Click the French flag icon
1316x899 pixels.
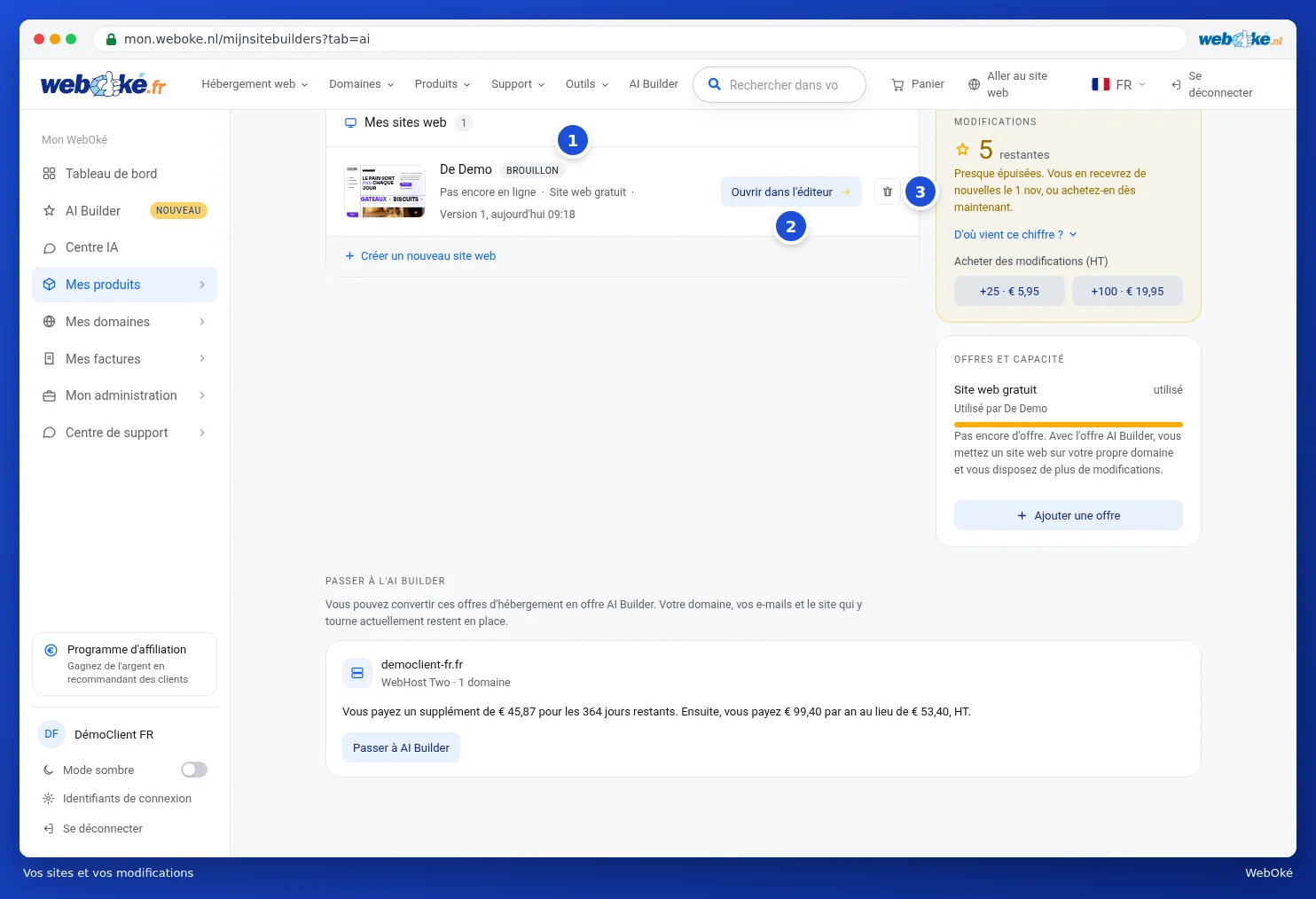(x=1101, y=84)
